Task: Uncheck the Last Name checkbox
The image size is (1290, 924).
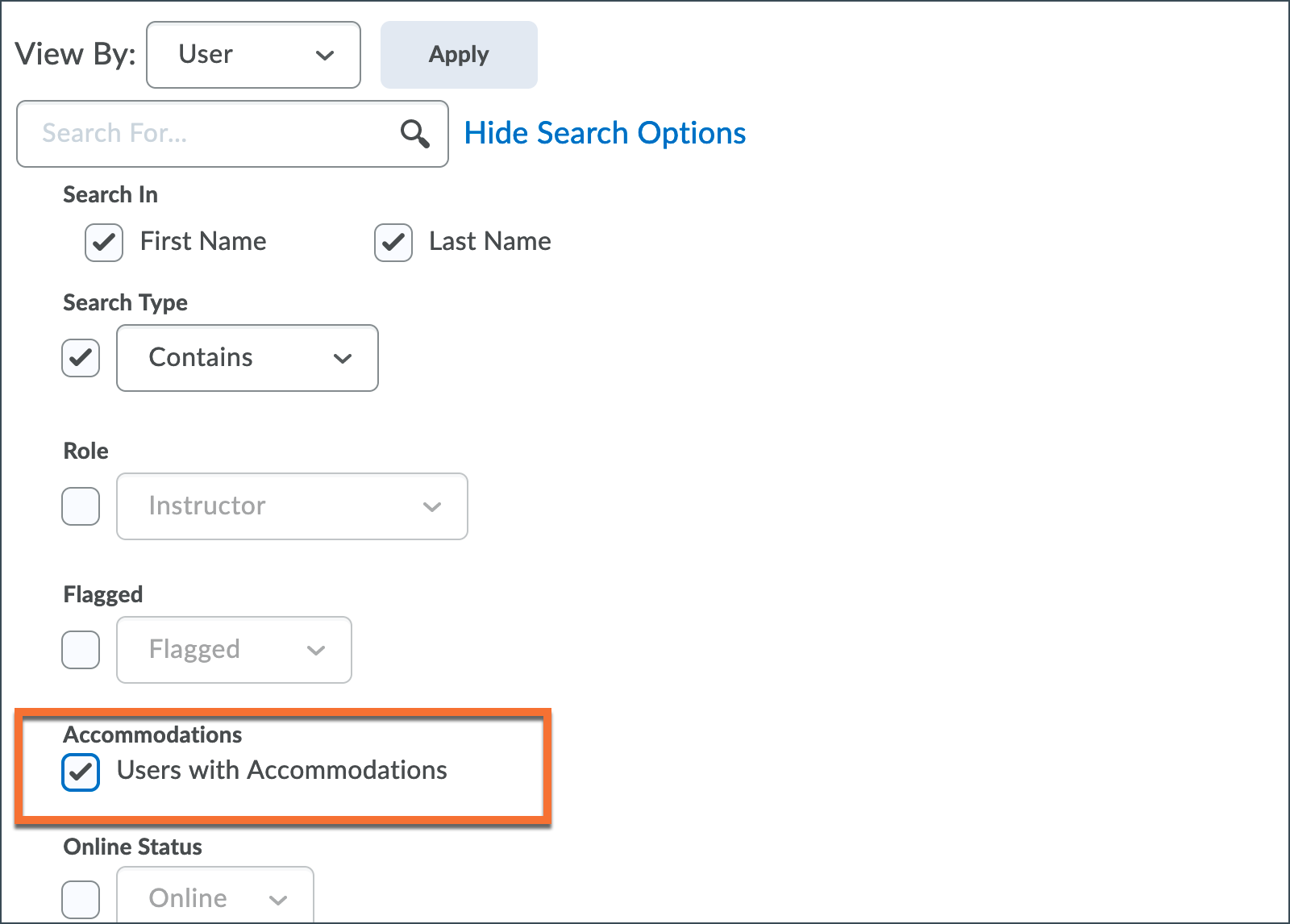Action: [393, 242]
